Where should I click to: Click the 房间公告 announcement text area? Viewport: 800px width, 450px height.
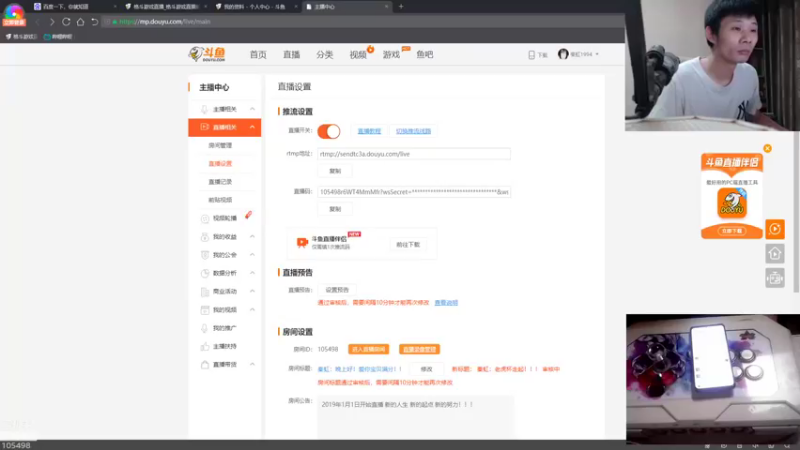tap(415, 417)
